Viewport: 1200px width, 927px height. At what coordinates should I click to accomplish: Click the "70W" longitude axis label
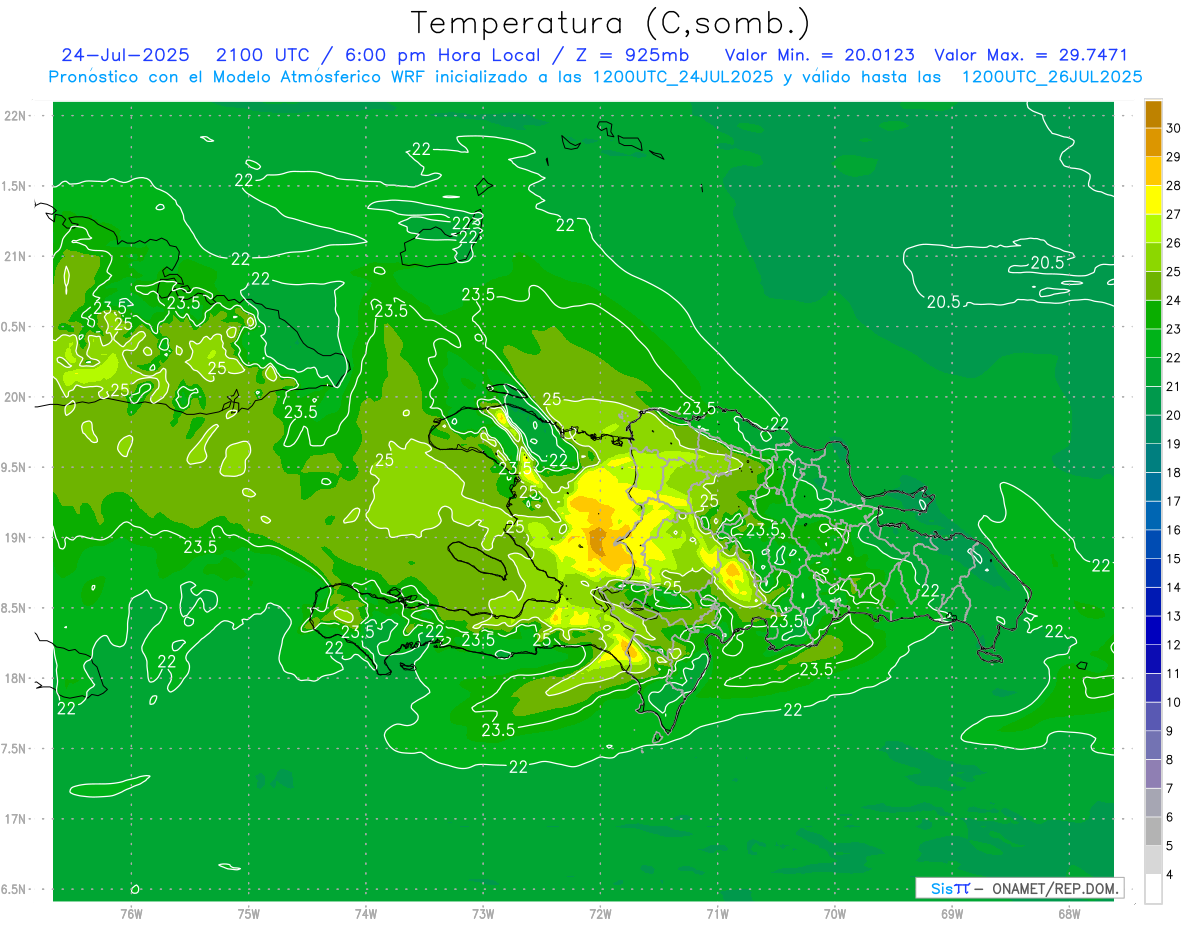pos(835,914)
